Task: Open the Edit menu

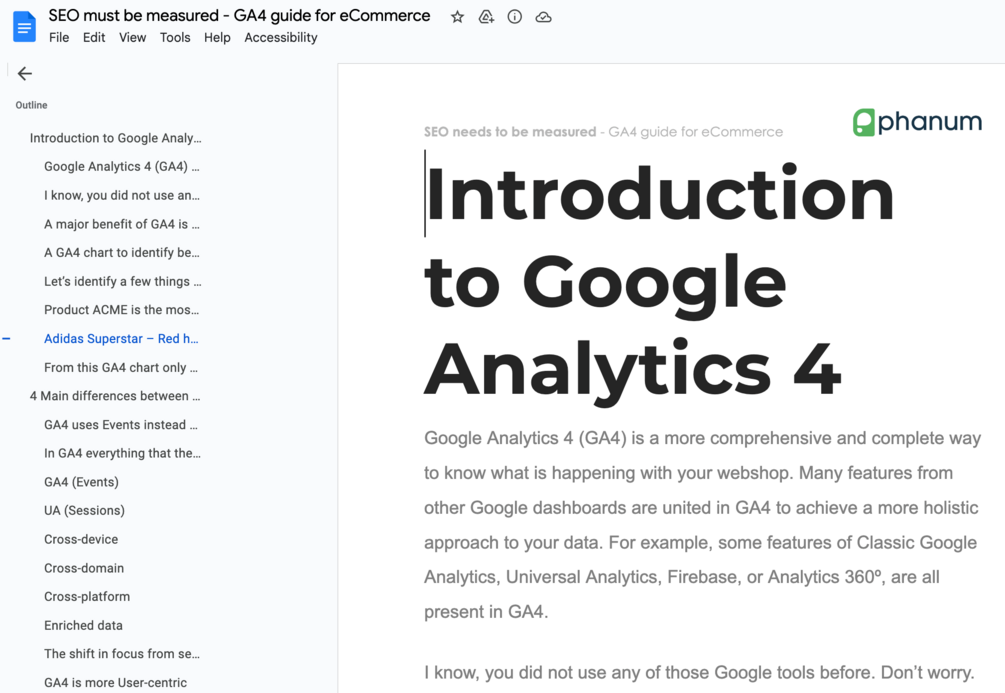Action: [94, 38]
